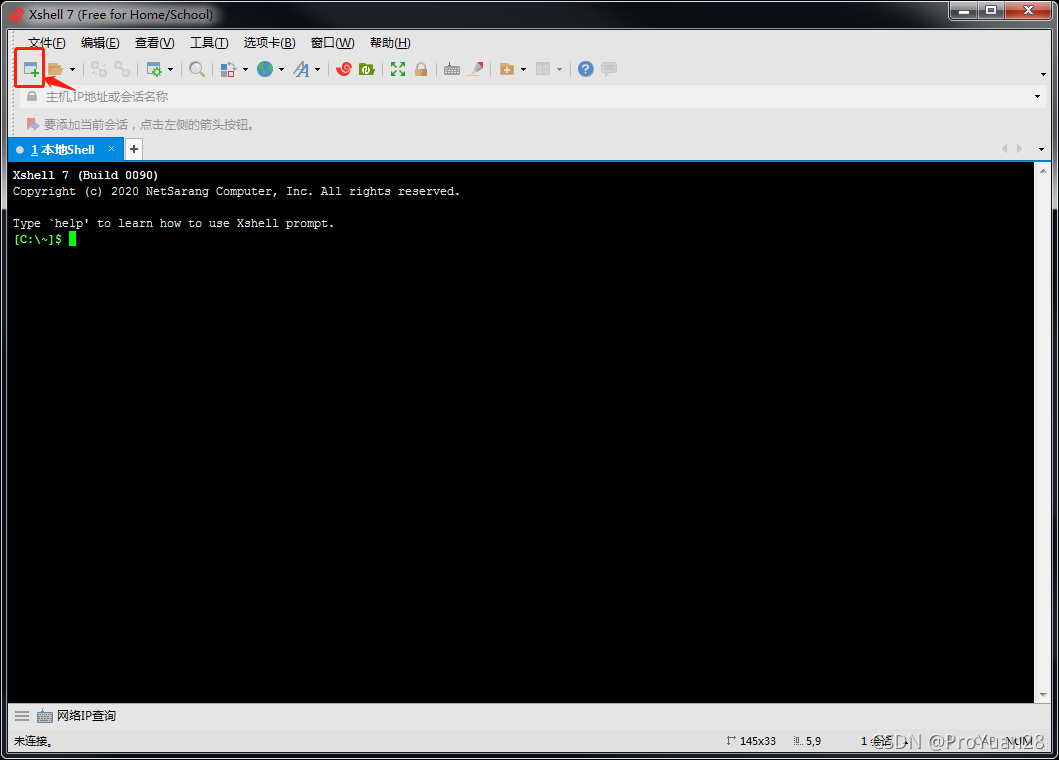1059x760 pixels.
Task: Expand the Open folder dropdown arrow
Action: pos(72,69)
